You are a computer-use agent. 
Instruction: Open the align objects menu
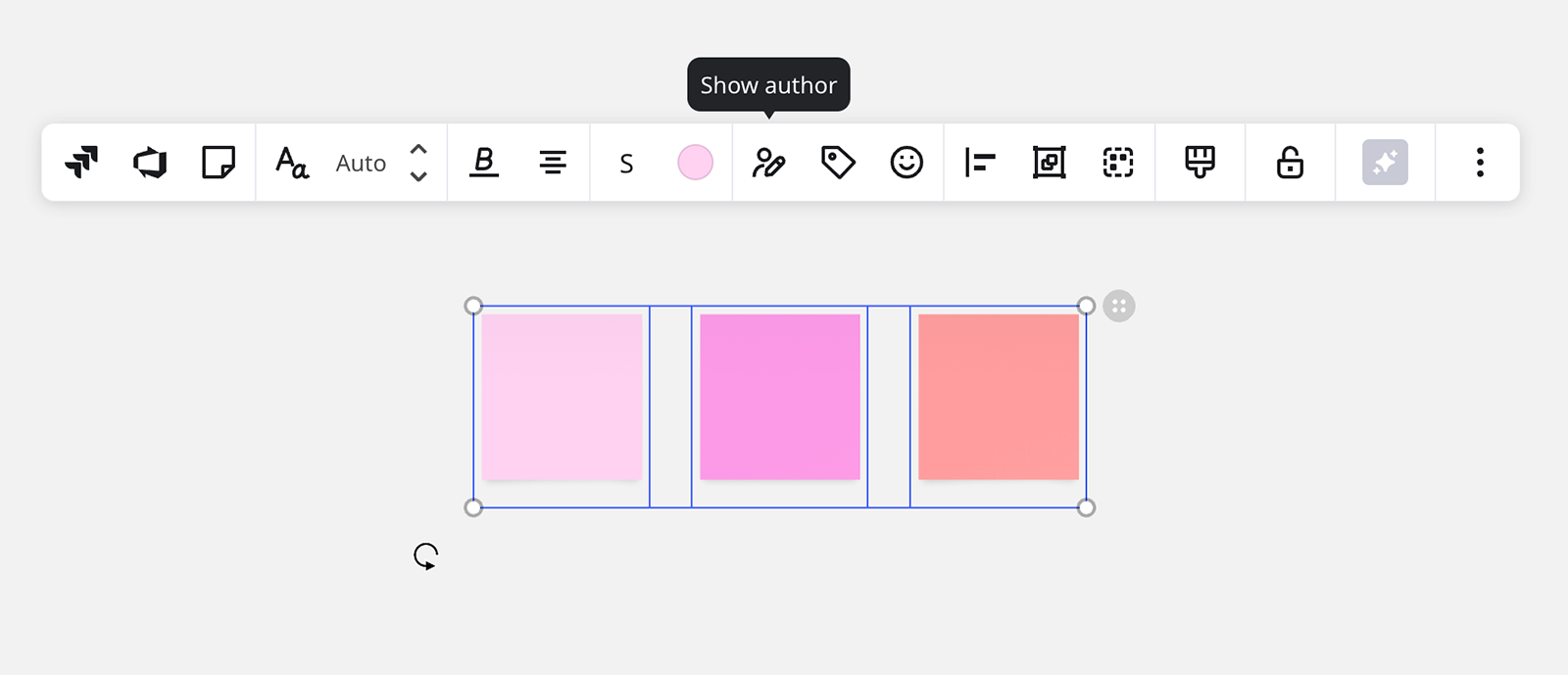pyautogui.click(x=980, y=162)
